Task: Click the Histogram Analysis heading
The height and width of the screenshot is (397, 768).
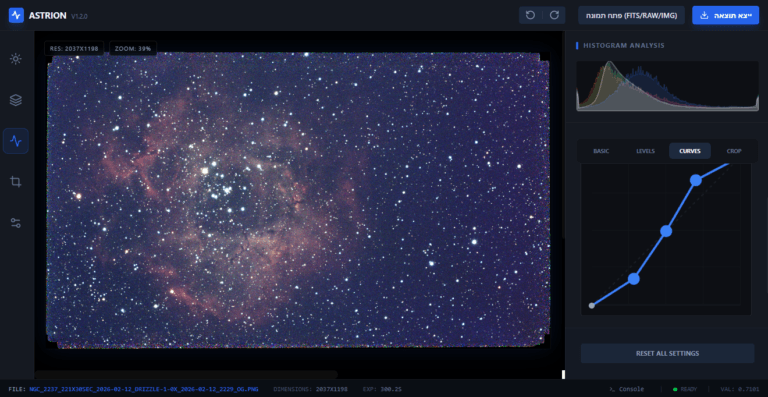Action: point(624,46)
